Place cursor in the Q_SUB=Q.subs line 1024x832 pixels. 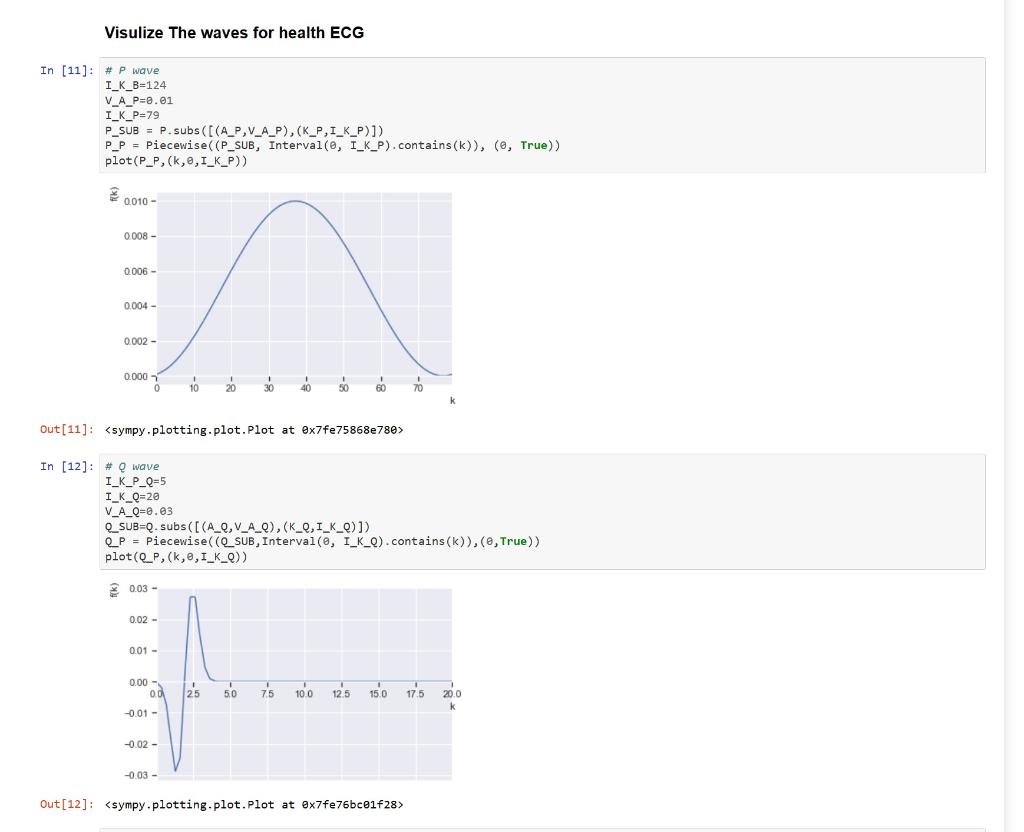coord(238,526)
